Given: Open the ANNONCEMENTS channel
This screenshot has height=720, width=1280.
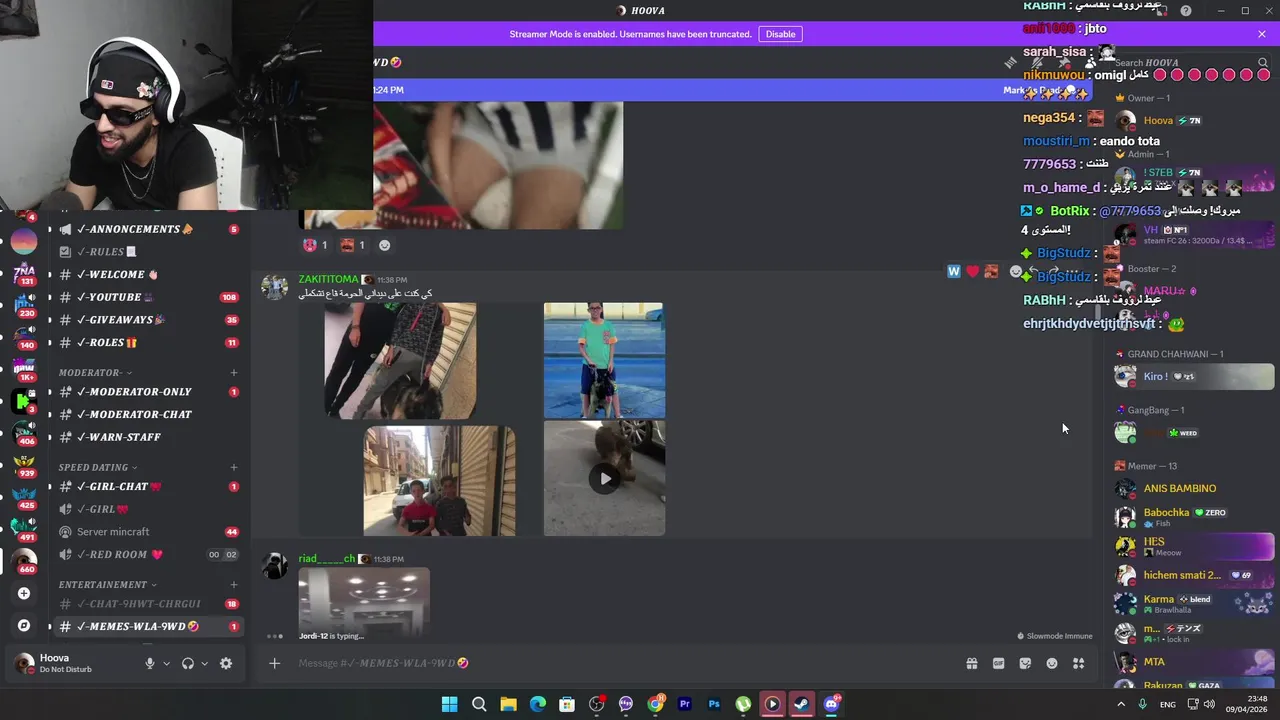Looking at the screenshot, I should click(147, 229).
